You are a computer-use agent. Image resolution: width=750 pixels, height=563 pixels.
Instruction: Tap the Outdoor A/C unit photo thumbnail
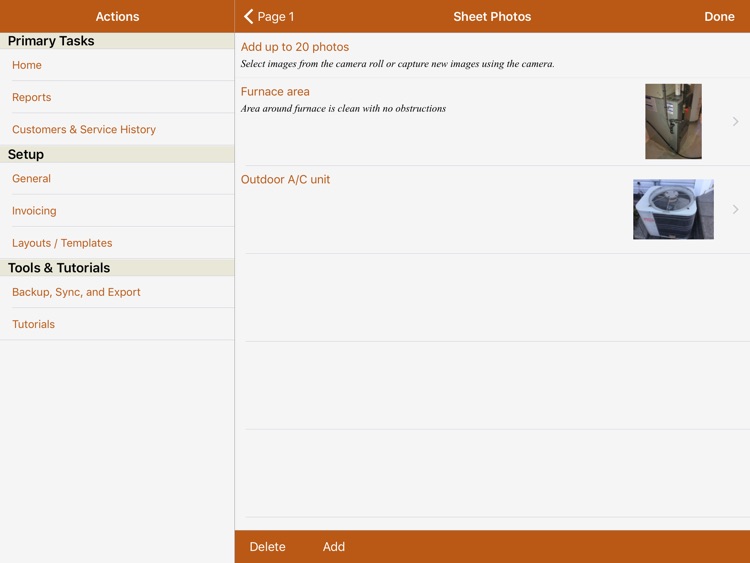point(673,210)
